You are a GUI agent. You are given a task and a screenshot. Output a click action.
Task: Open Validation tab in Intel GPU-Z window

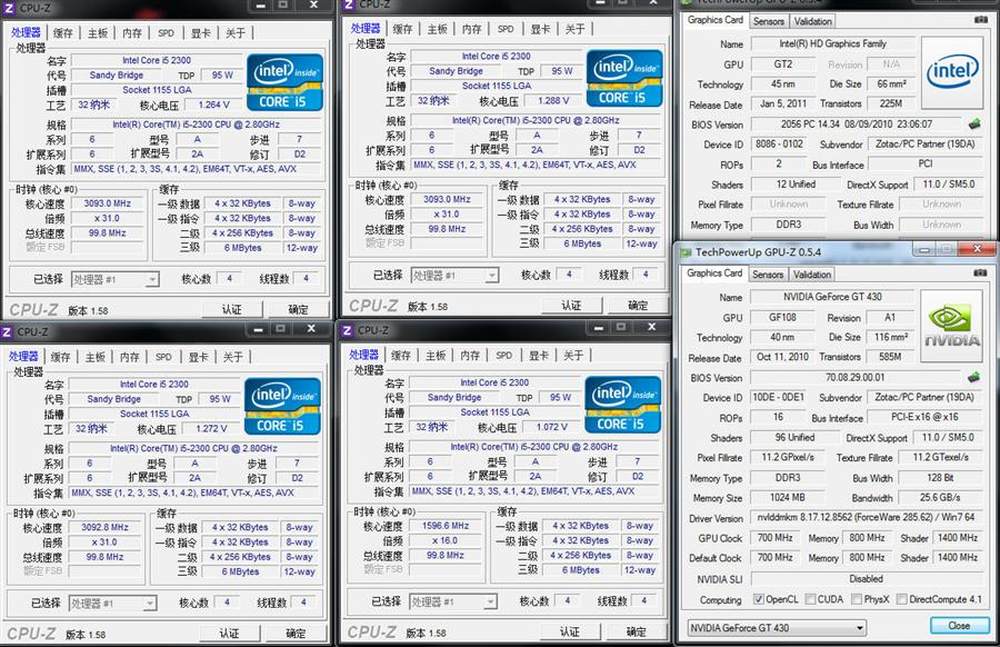[x=812, y=21]
